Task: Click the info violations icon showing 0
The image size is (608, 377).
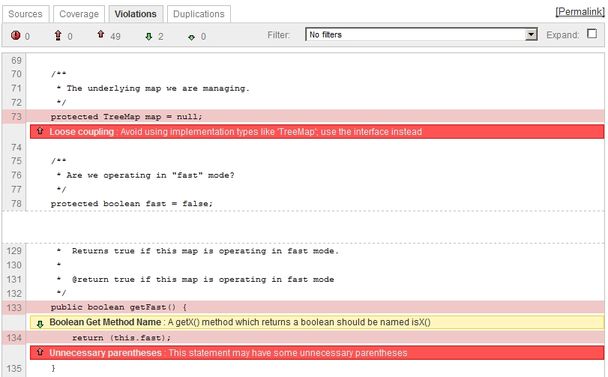Action: [191, 37]
